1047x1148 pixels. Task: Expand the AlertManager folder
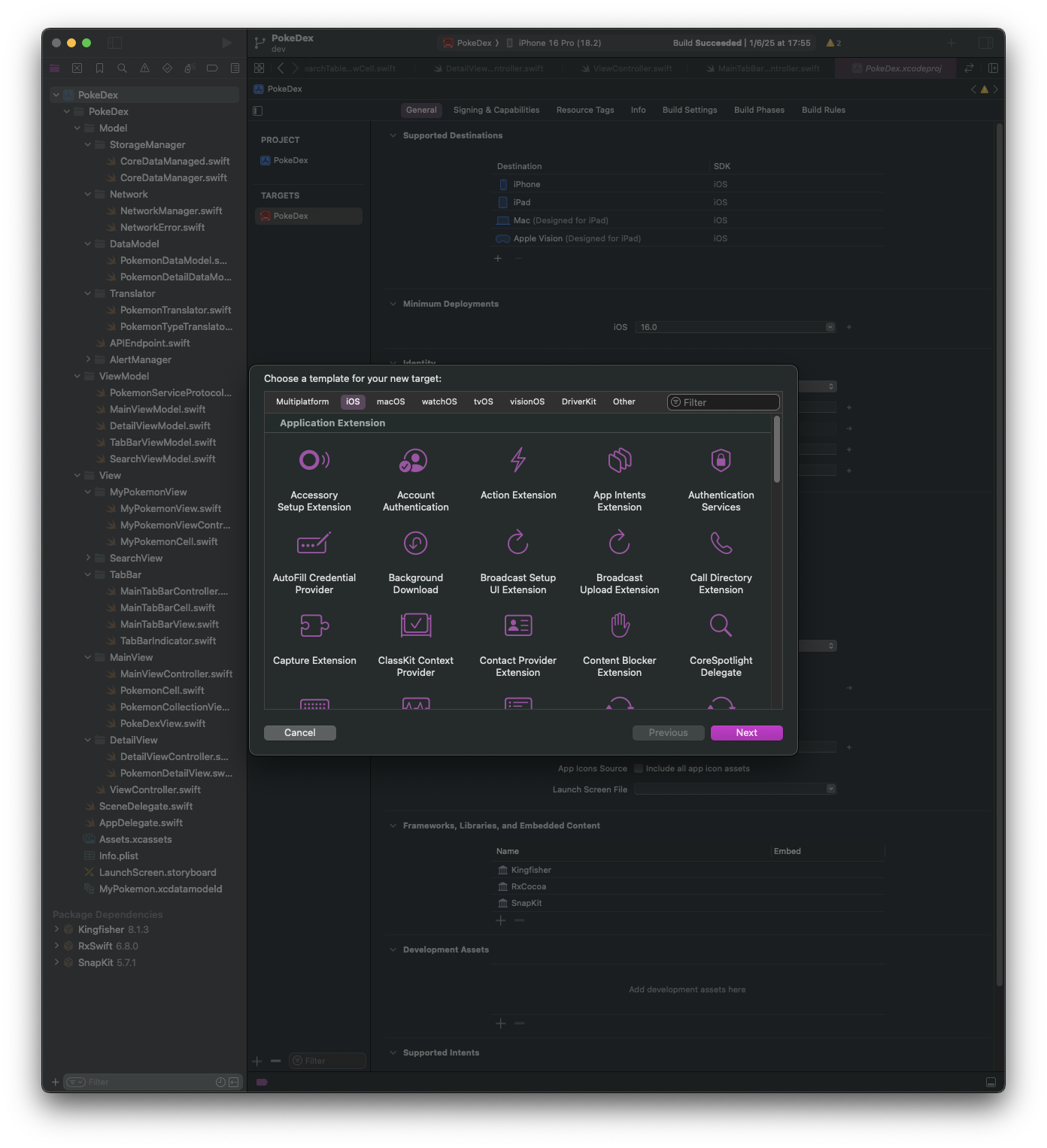87,359
